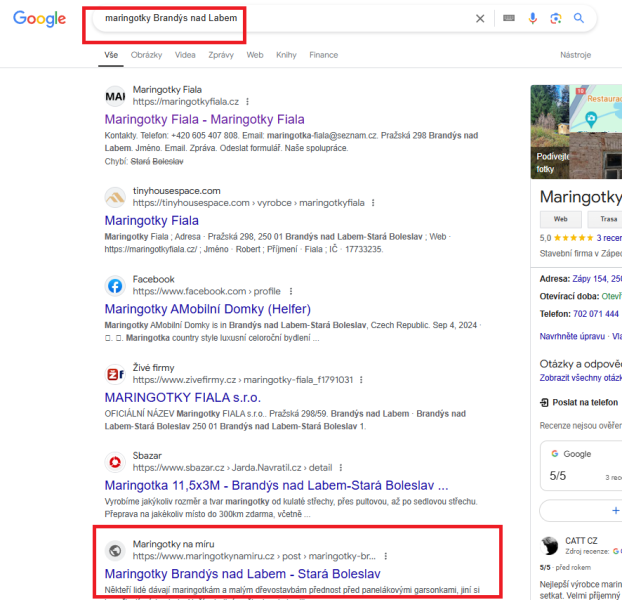Switch to the Web tab
The width and height of the screenshot is (622, 600).
pos(255,55)
